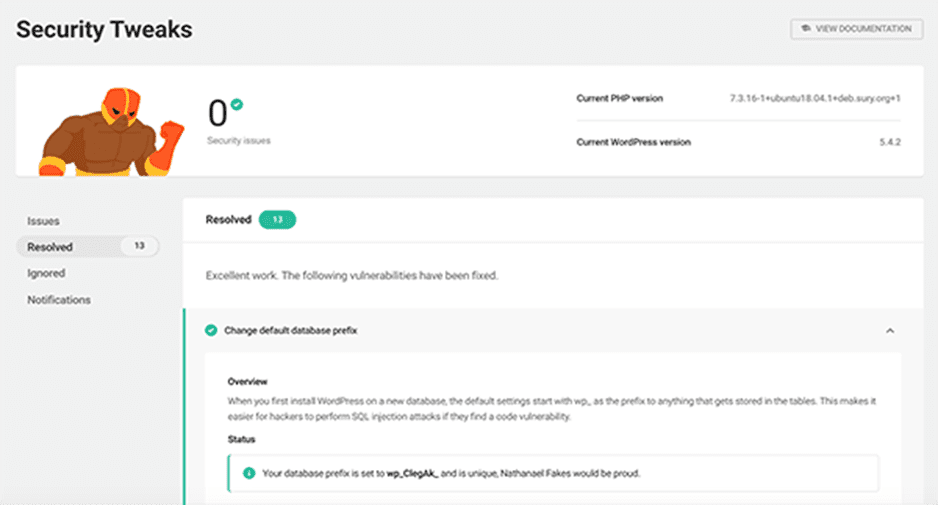This screenshot has width=938, height=505.
Task: Click the green 13 pill next to the Resolved heading
Action: click(x=278, y=220)
